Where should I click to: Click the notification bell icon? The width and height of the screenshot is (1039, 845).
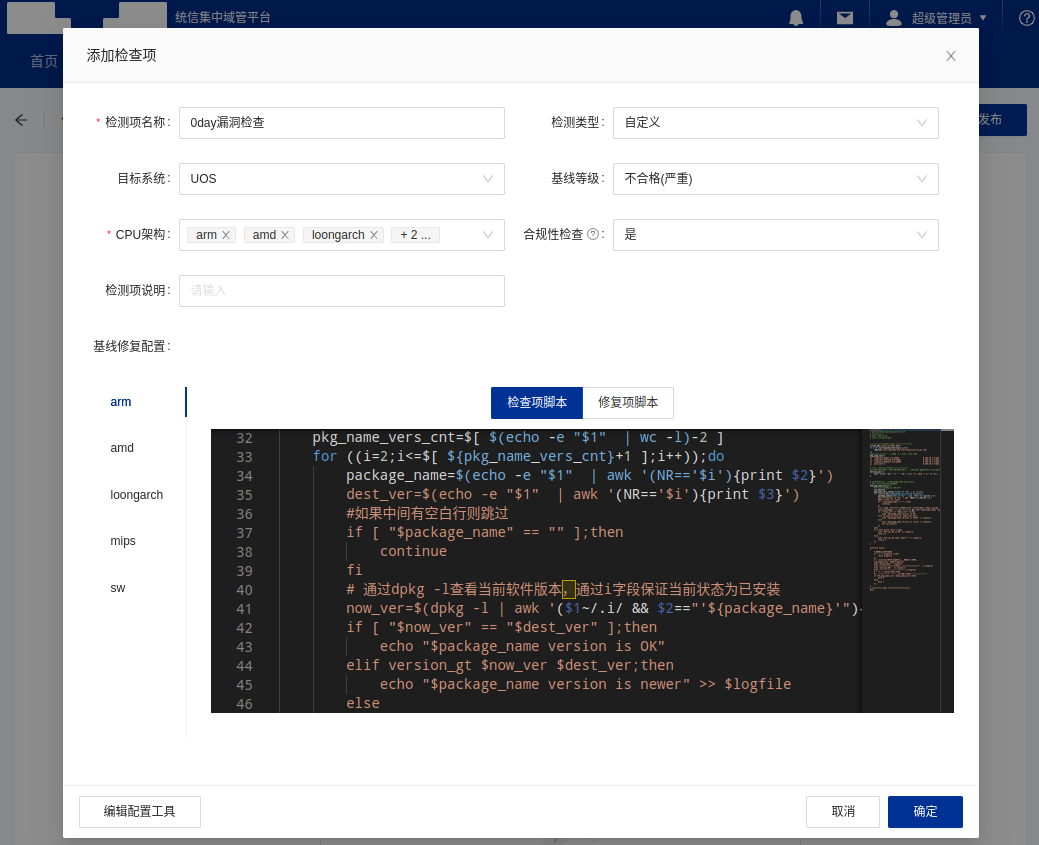[796, 17]
